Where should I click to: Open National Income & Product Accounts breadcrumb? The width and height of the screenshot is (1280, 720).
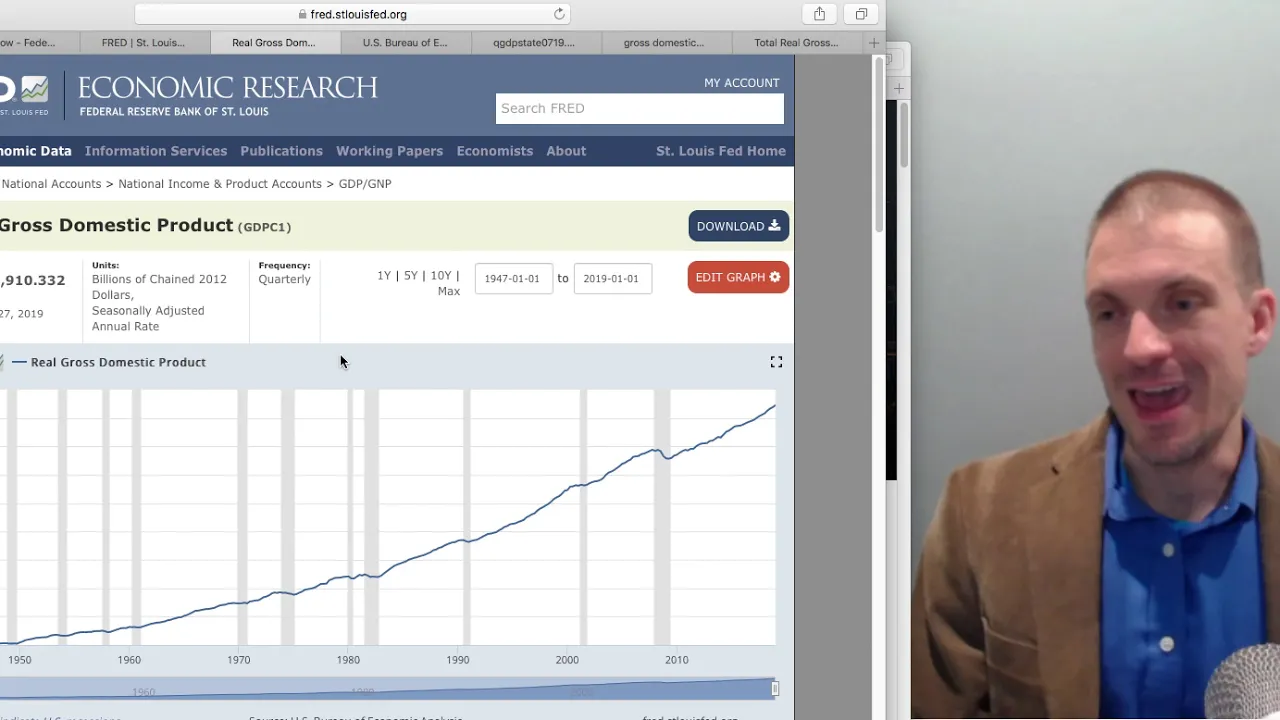pyautogui.click(x=220, y=184)
